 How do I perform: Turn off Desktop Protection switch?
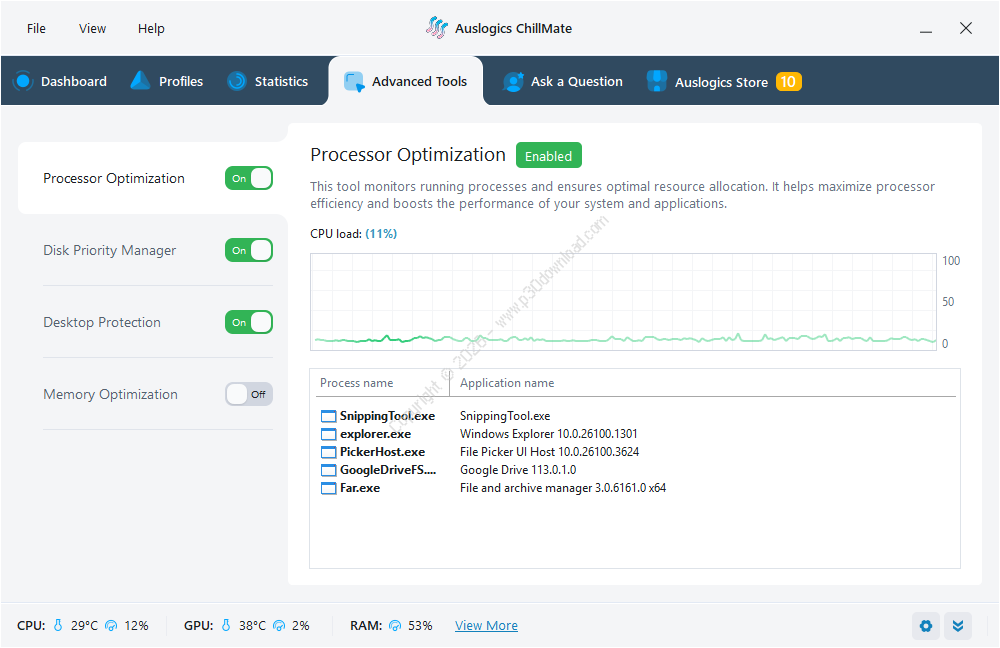pyautogui.click(x=249, y=322)
